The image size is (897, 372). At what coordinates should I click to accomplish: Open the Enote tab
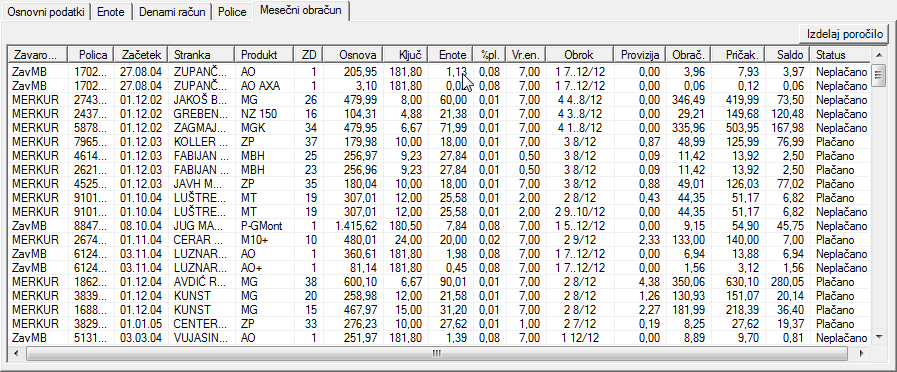(x=111, y=12)
